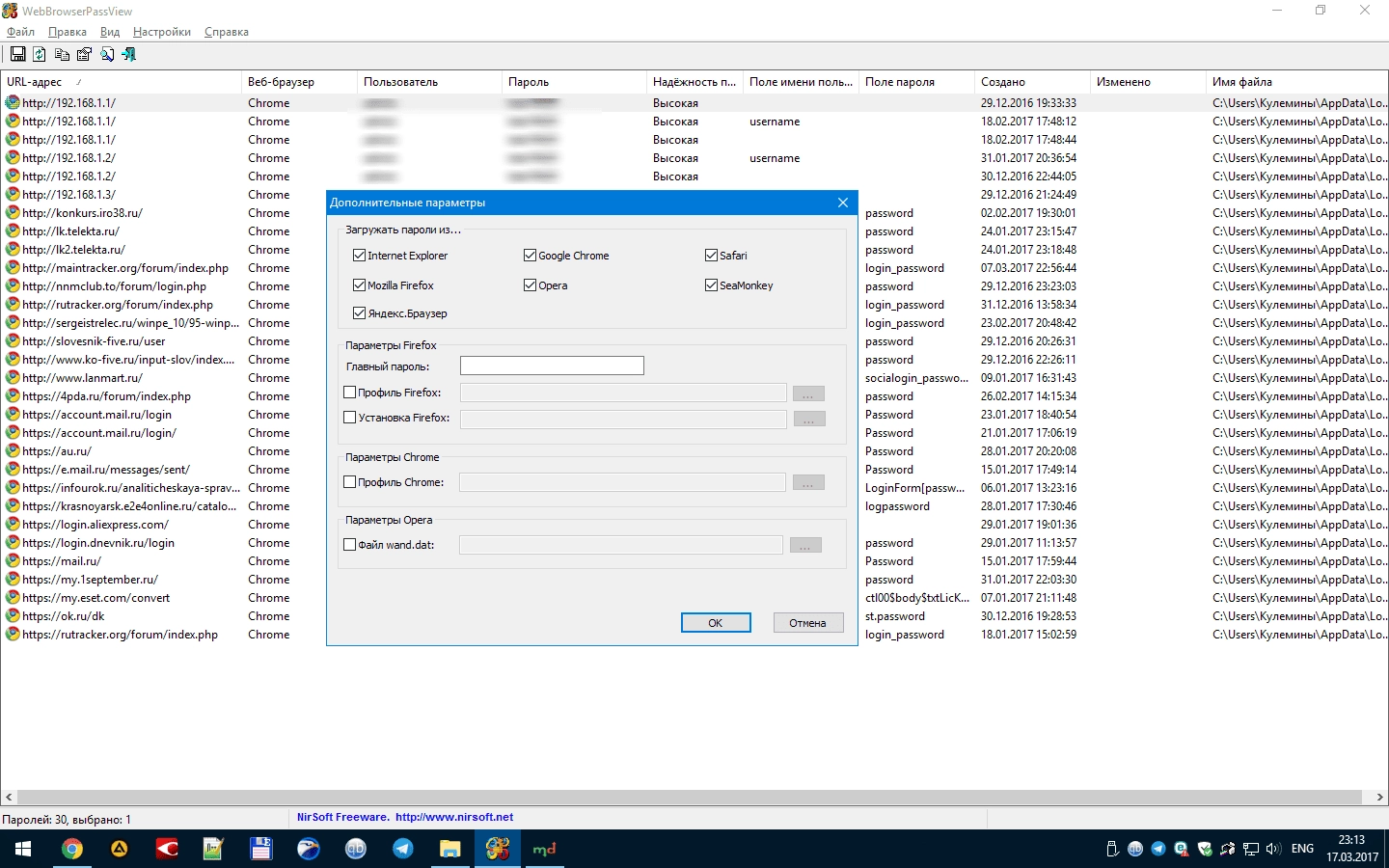1389x868 pixels.
Task: Click the Copy selected items toolbar icon
Action: 62,55
